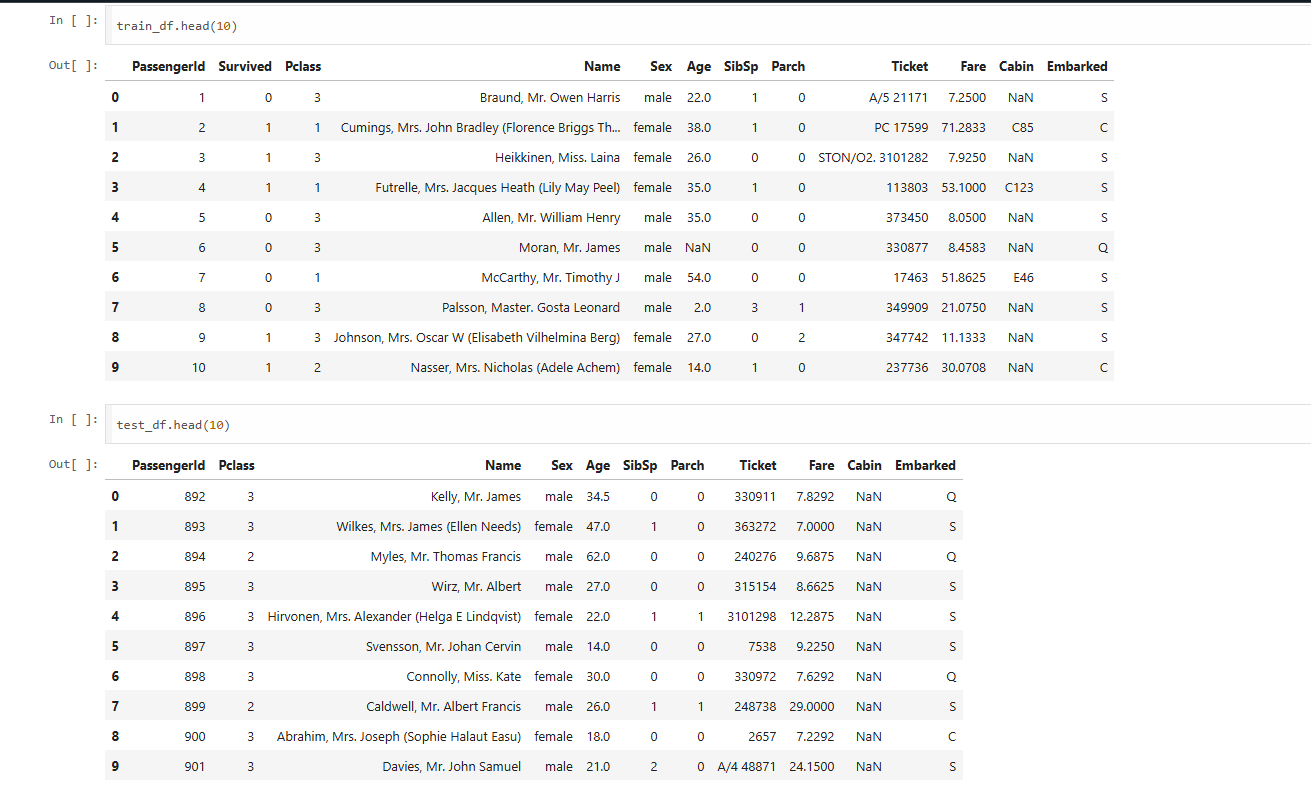Click name Caldwell, Mr. Albert Francis
Image resolution: width=1311 pixels, height=790 pixels.
coord(444,707)
